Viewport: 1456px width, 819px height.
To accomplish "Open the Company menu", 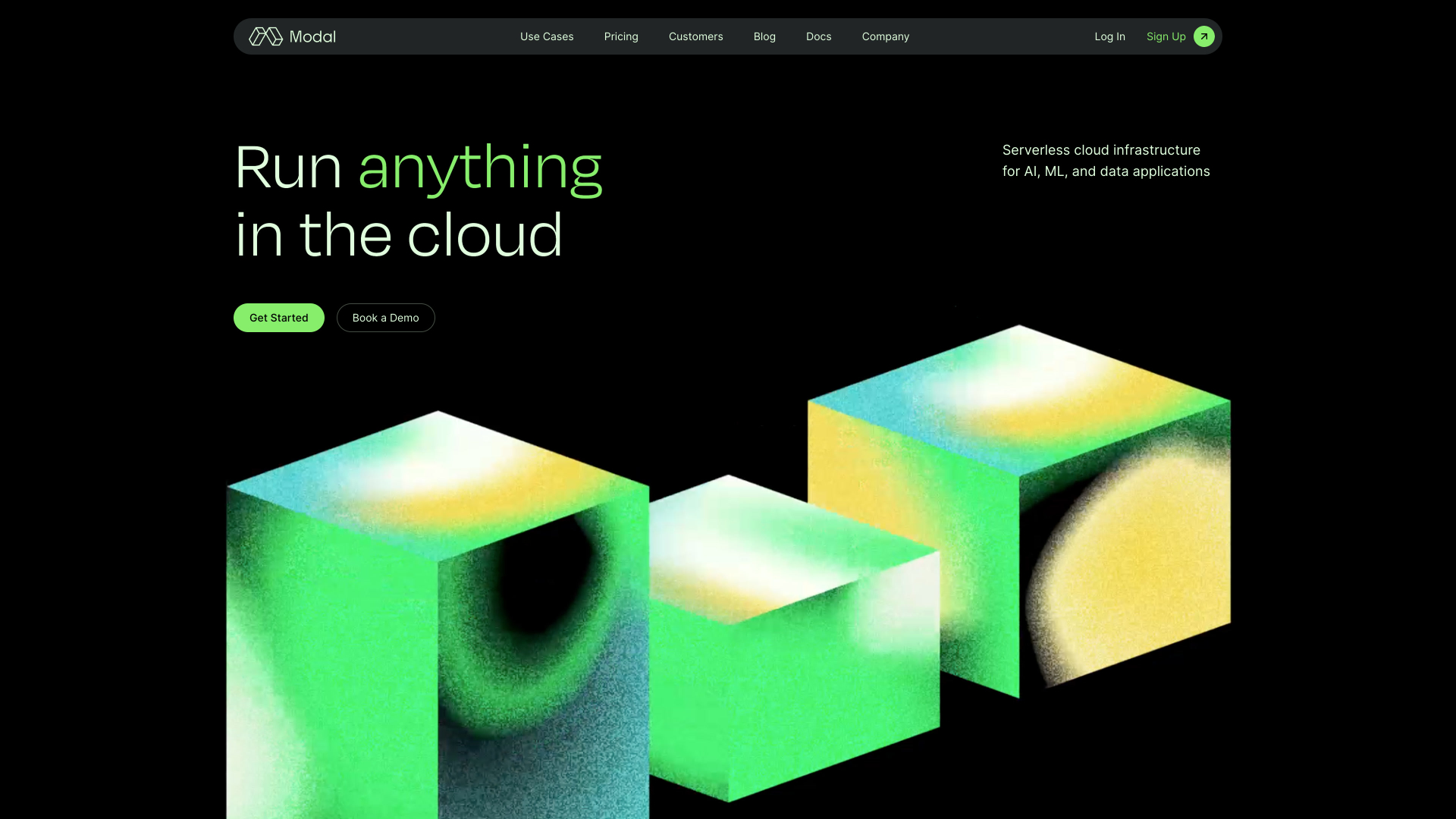I will click(885, 36).
